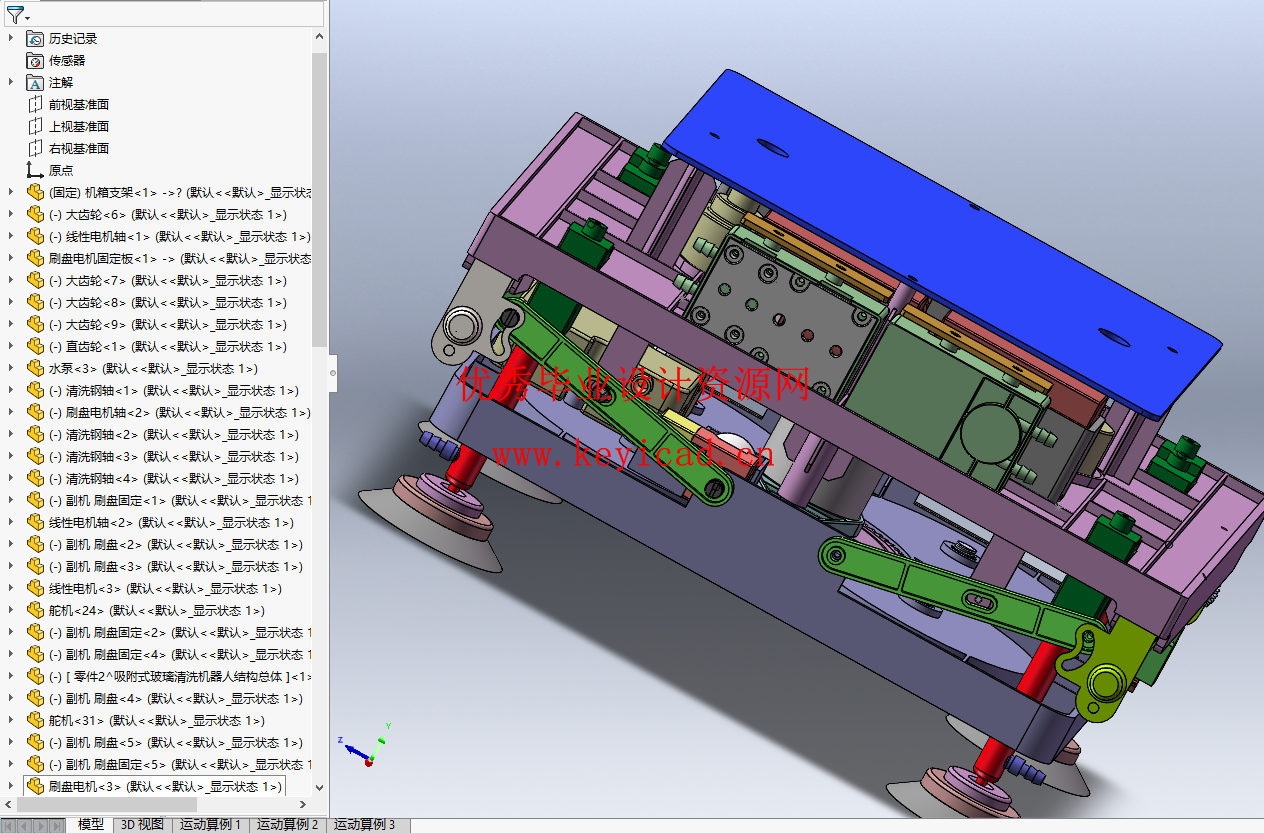The image size is (1264, 833).
Task: Open the 3D 视图 tab
Action: point(143,825)
